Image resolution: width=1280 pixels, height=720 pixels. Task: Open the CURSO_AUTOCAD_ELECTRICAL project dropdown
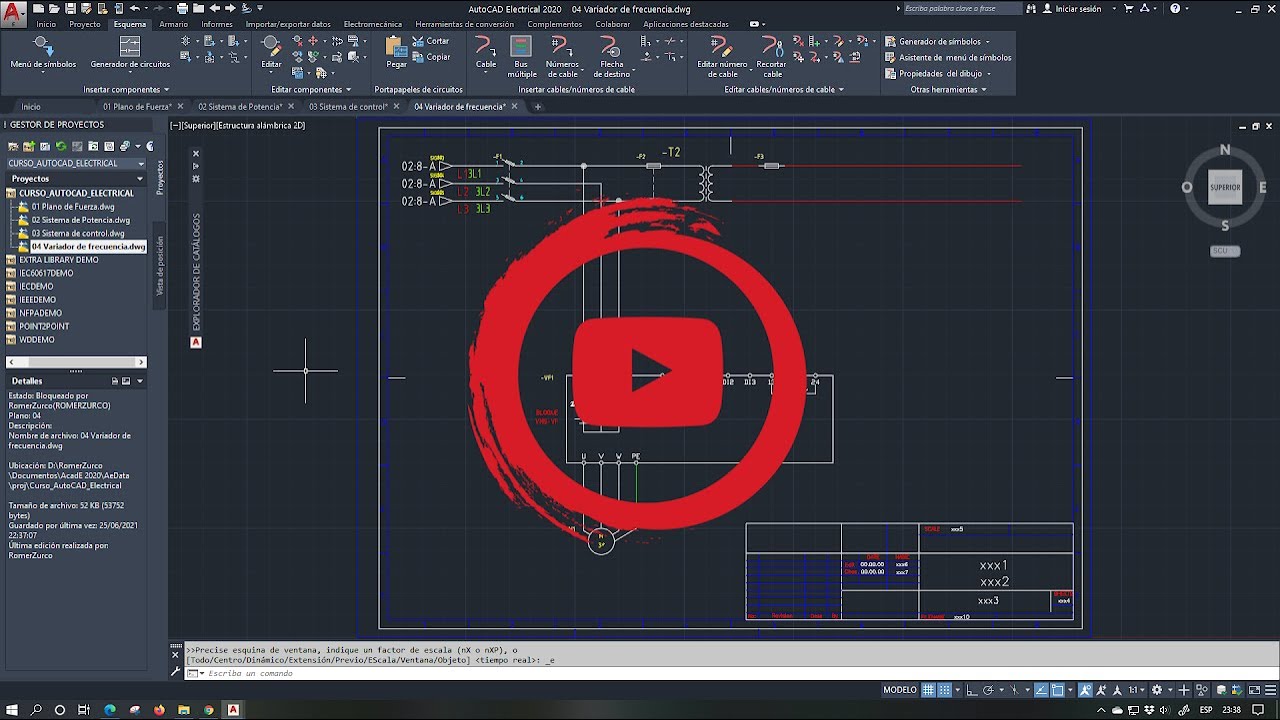pyautogui.click(x=76, y=163)
